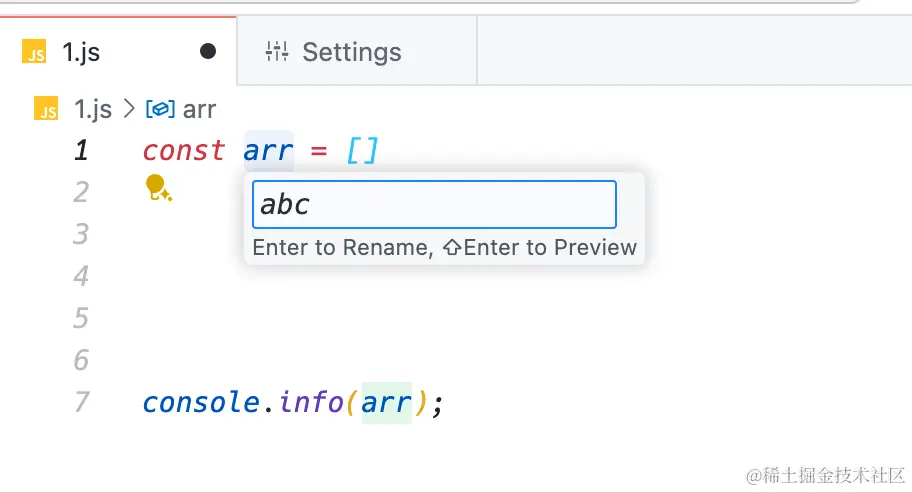Click the empty array brackets on line 1
The image size is (912, 492).
tap(362, 151)
